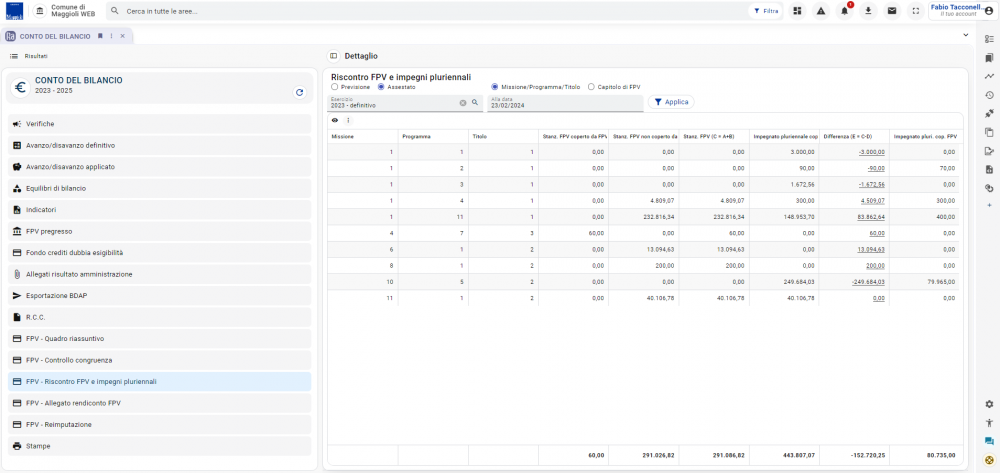Image resolution: width=1000 pixels, height=473 pixels.
Task: Click the copy documents icon in right sidebar
Action: 989,133
